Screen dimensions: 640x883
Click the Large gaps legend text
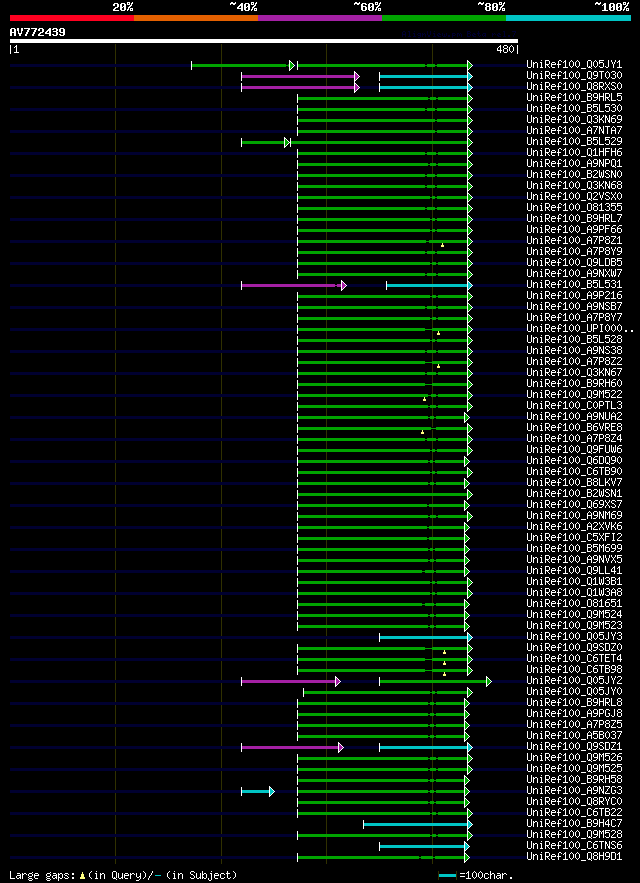(x=42, y=875)
